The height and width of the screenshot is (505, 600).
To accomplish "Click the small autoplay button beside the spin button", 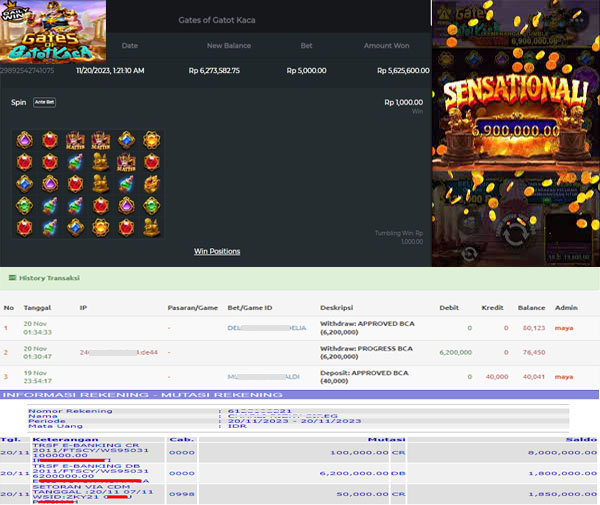I will 469,253.
